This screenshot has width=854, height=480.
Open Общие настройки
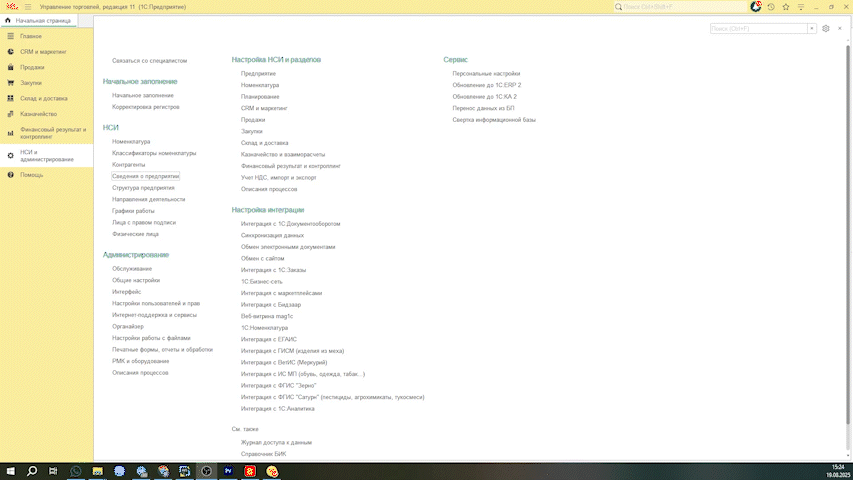point(136,280)
